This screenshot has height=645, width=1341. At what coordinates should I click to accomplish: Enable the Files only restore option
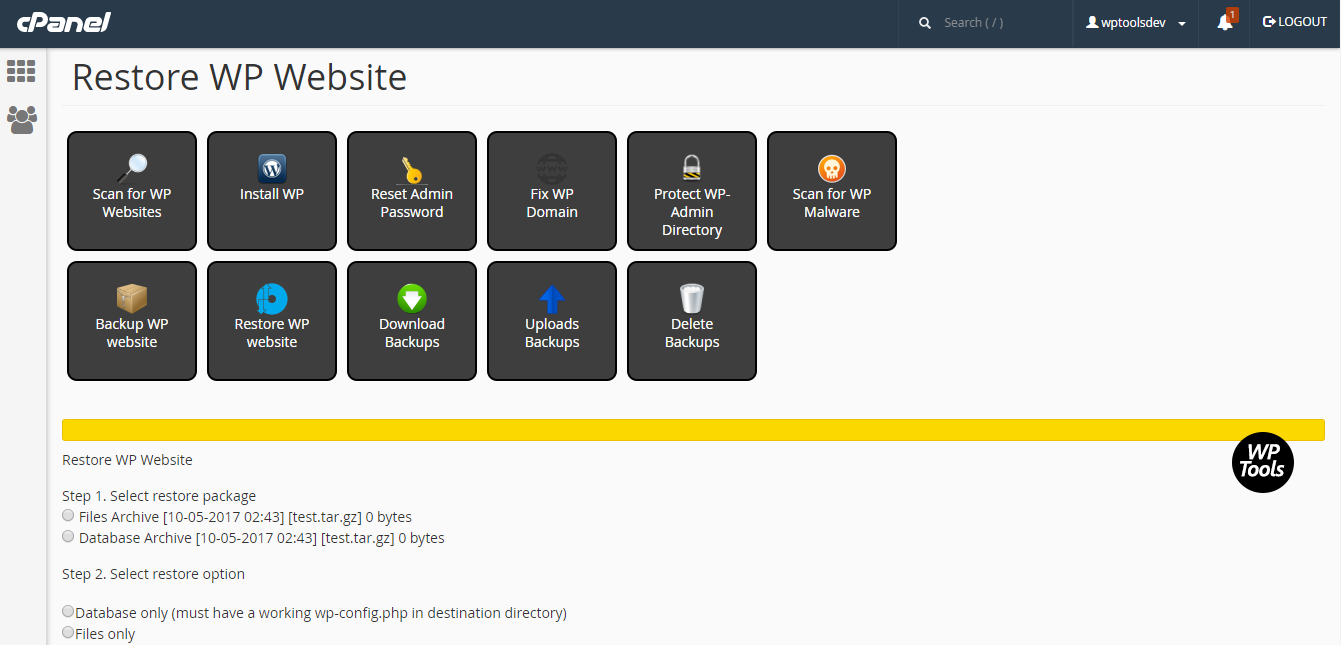click(x=68, y=632)
